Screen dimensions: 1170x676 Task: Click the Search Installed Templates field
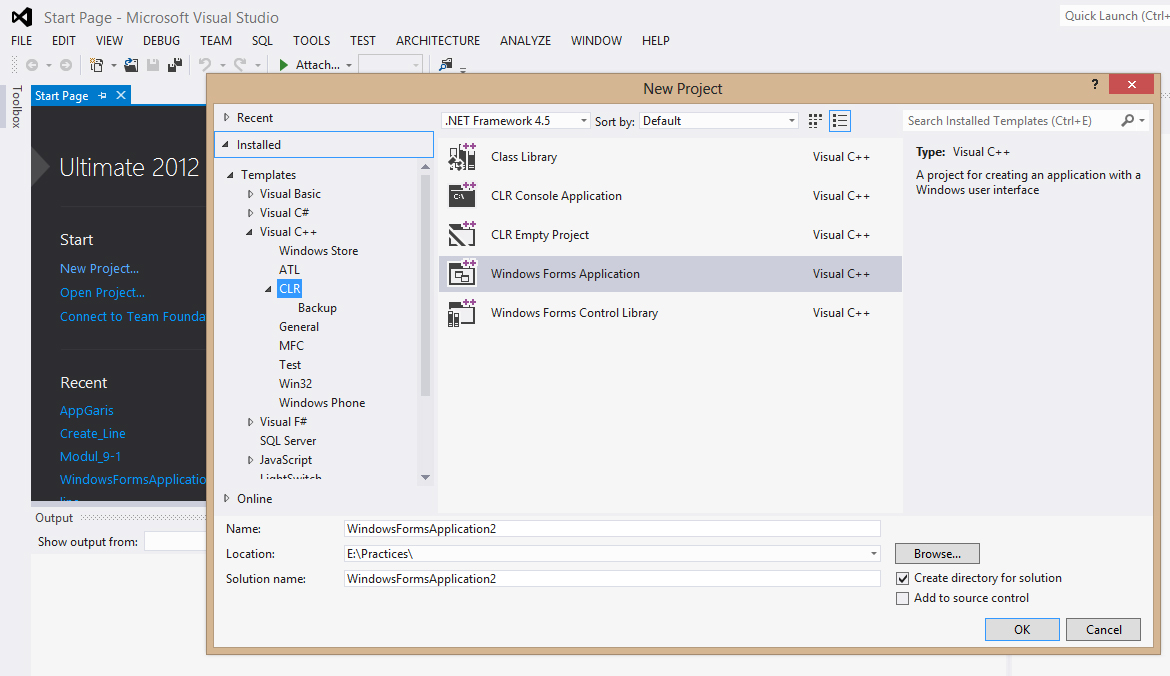click(x=1011, y=121)
